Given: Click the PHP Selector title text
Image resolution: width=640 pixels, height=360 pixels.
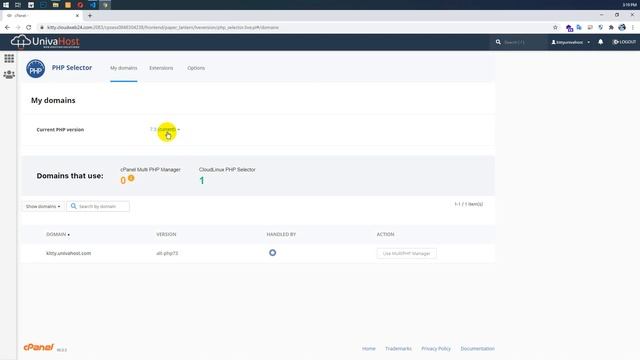Looking at the screenshot, I should tap(72, 68).
